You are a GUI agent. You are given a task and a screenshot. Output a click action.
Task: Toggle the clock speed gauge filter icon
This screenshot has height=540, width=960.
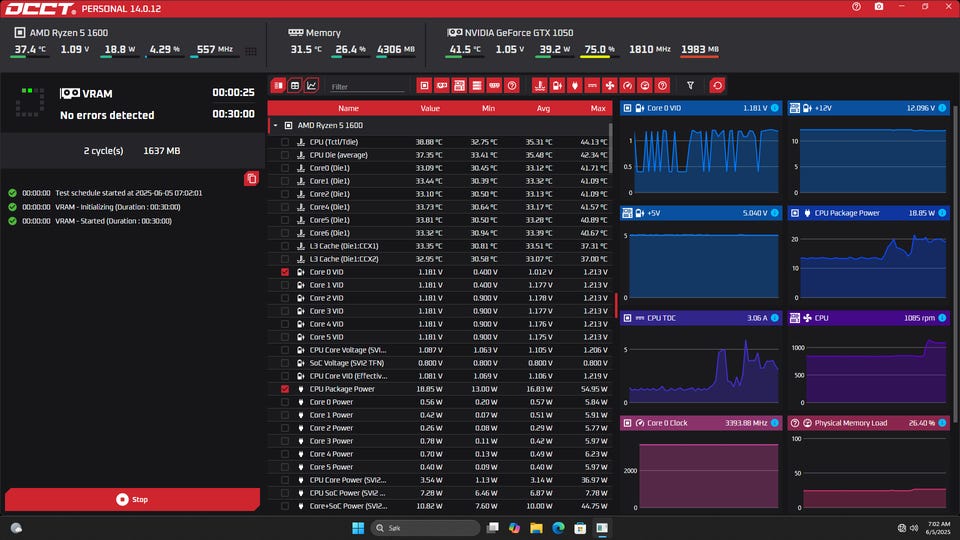(x=628, y=86)
